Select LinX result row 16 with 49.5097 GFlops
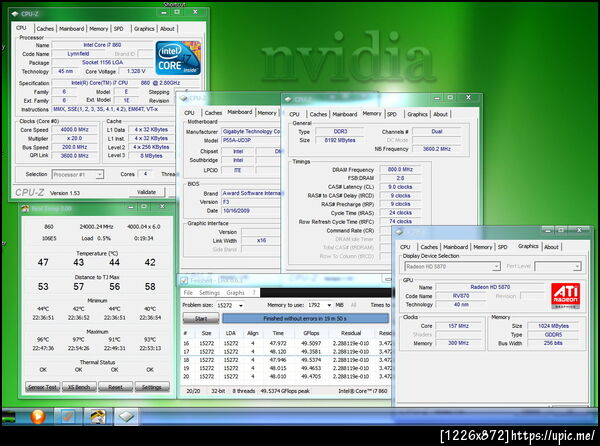 pyautogui.click(x=287, y=343)
